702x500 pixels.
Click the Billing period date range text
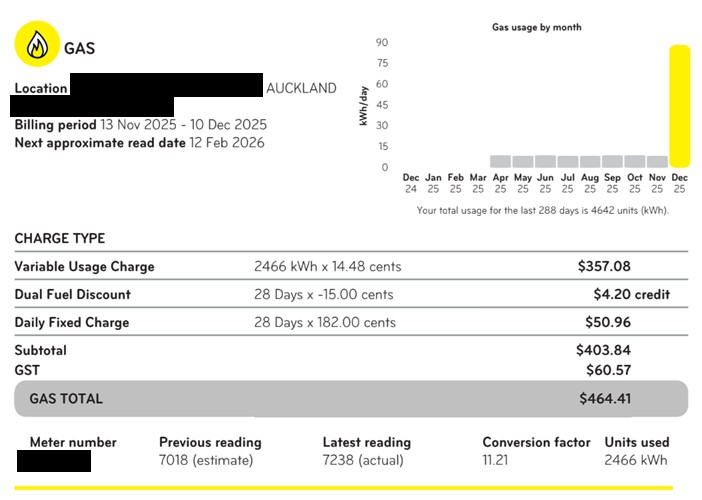(183, 125)
